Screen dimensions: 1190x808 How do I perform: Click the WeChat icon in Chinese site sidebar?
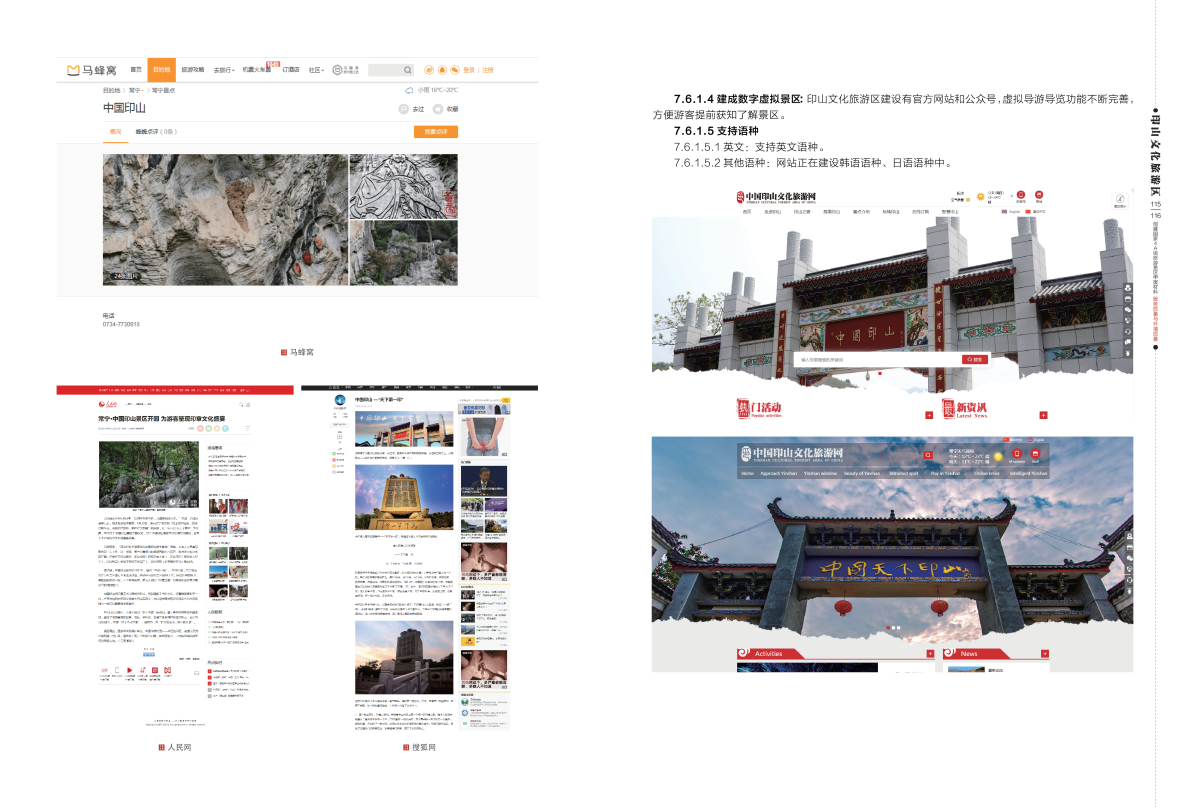point(1128,310)
